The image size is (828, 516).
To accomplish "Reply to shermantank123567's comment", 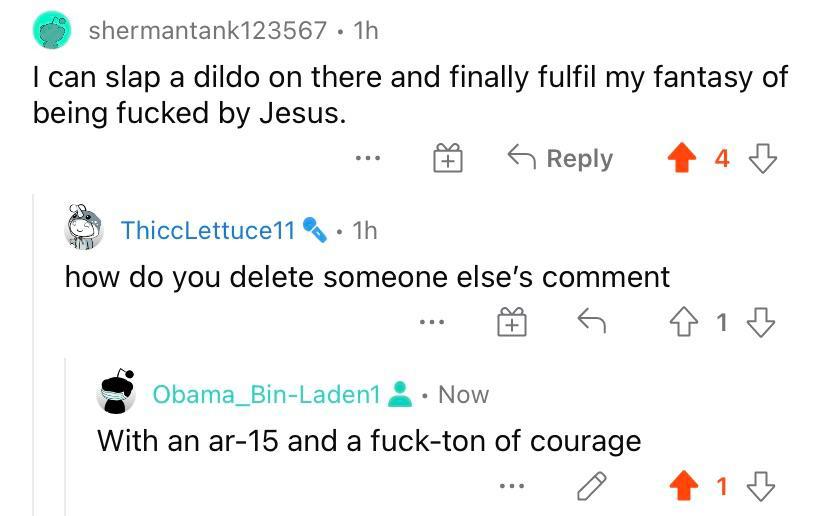I will [559, 158].
